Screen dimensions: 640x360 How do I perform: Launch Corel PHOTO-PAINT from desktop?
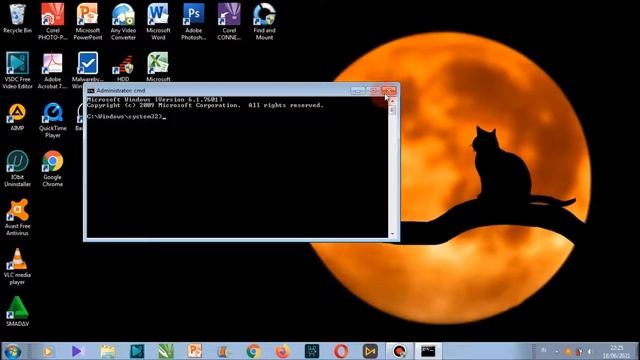(52, 21)
